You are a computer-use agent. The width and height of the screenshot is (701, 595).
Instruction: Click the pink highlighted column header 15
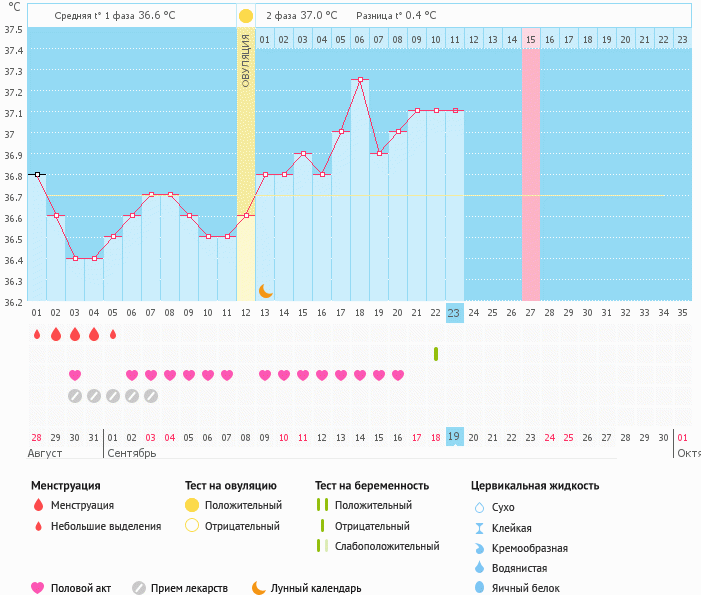point(530,39)
